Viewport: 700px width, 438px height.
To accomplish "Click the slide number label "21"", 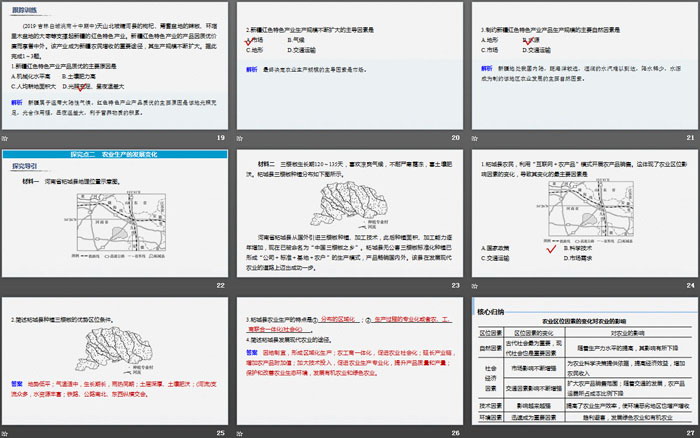I will click(x=691, y=138).
